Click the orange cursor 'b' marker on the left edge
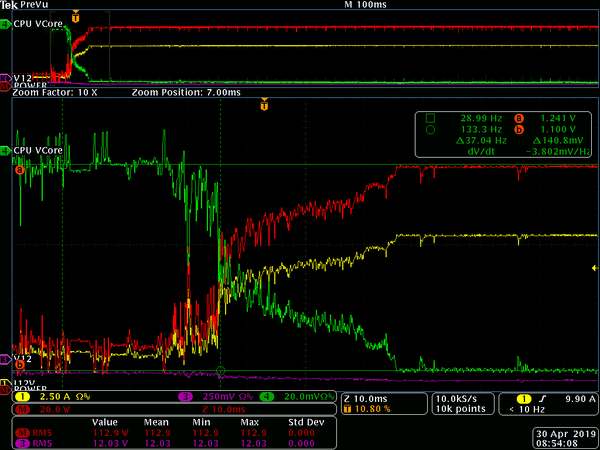This screenshot has height=450, width=600. click(20, 365)
